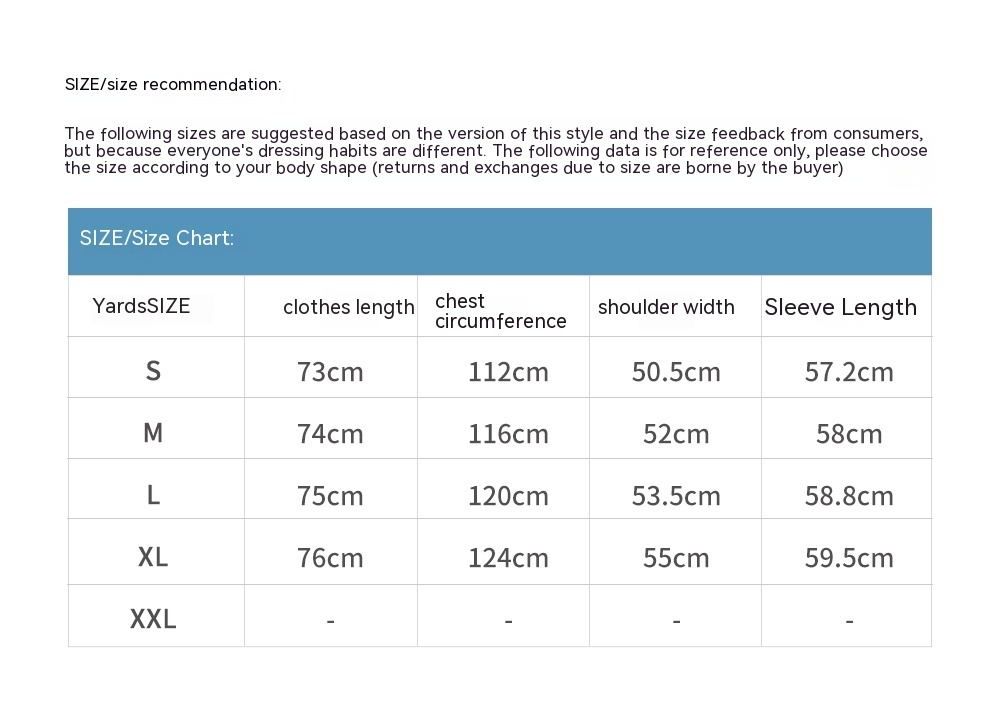The height and width of the screenshot is (708, 1000).
Task: Select the L size row label
Action: tap(153, 495)
